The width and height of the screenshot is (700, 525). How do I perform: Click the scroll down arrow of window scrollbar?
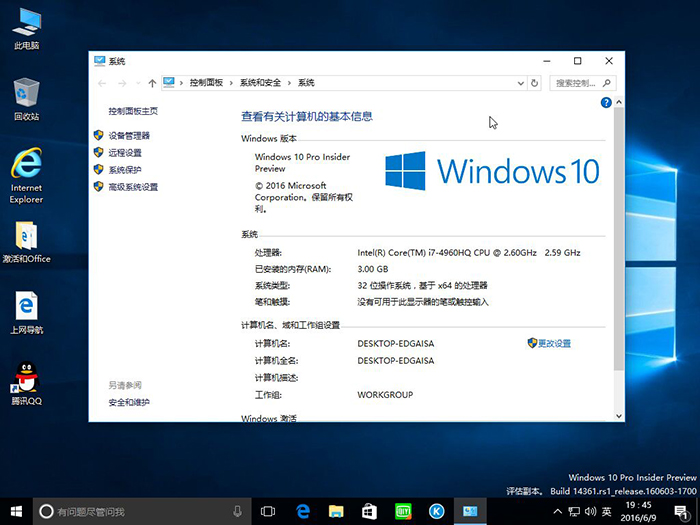click(619, 415)
